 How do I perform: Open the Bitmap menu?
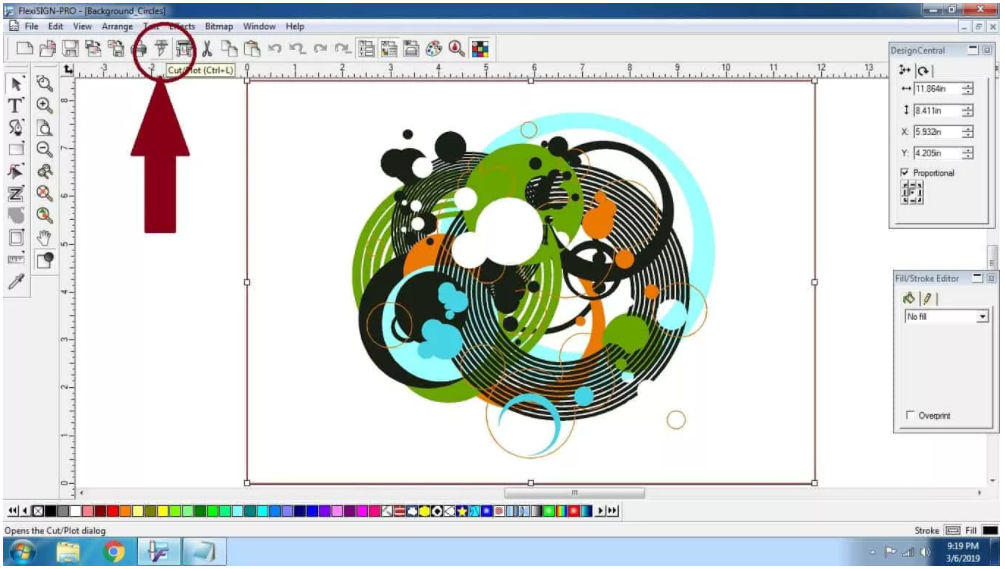(x=219, y=26)
